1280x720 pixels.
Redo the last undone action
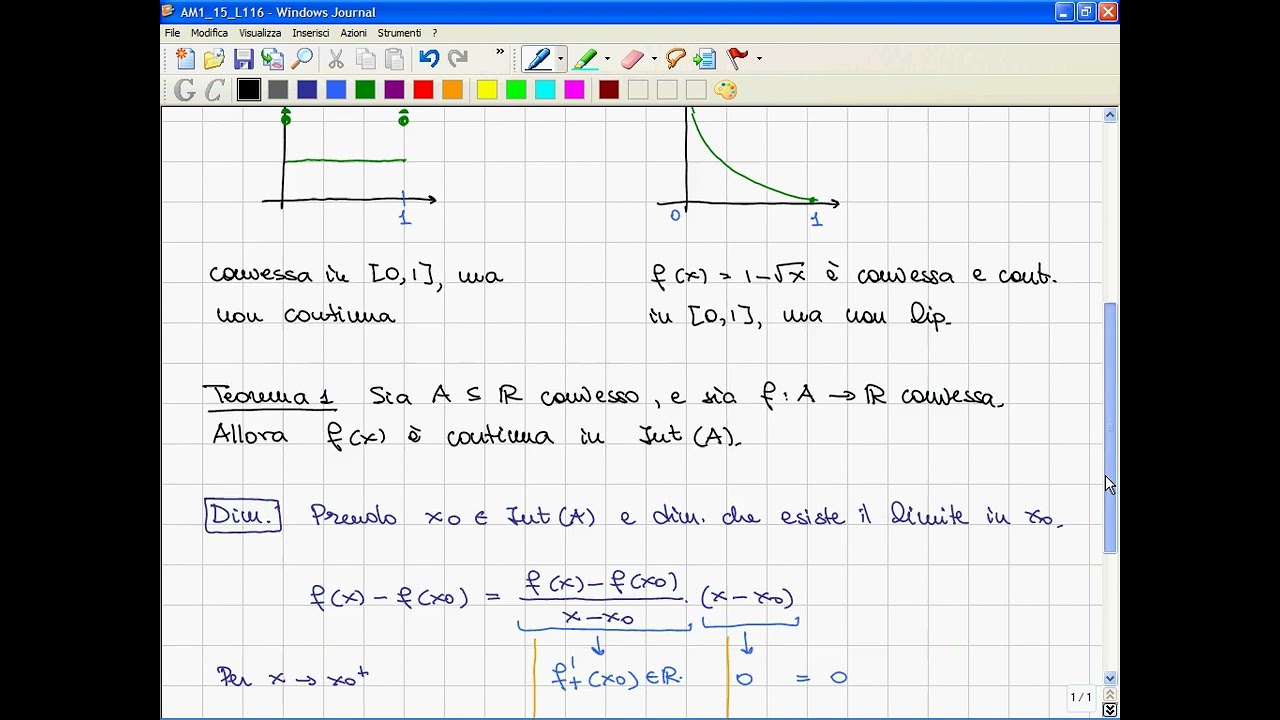pyautogui.click(x=458, y=59)
